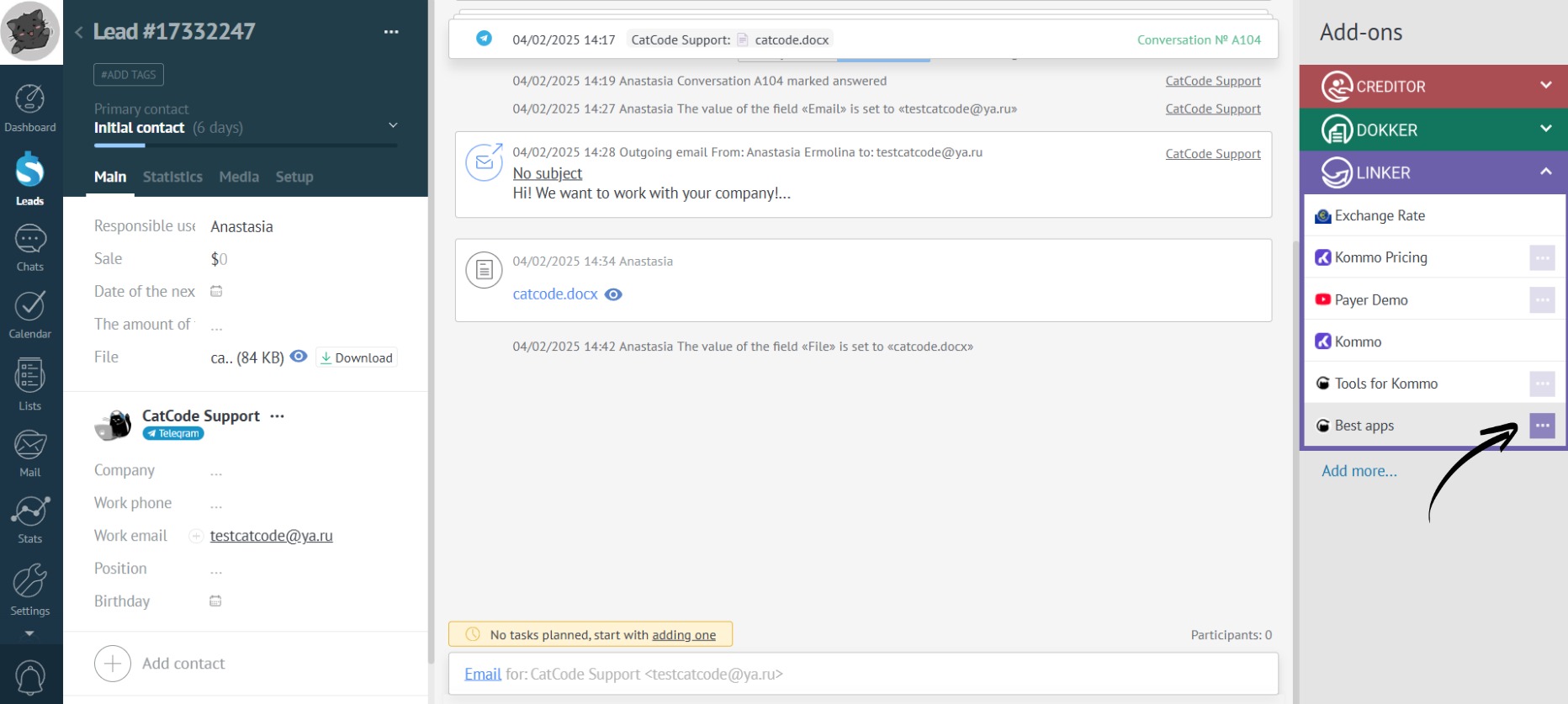This screenshot has width=1568, height=704.
Task: Click the pipeline stage progress bar
Action: pyautogui.click(x=245, y=146)
